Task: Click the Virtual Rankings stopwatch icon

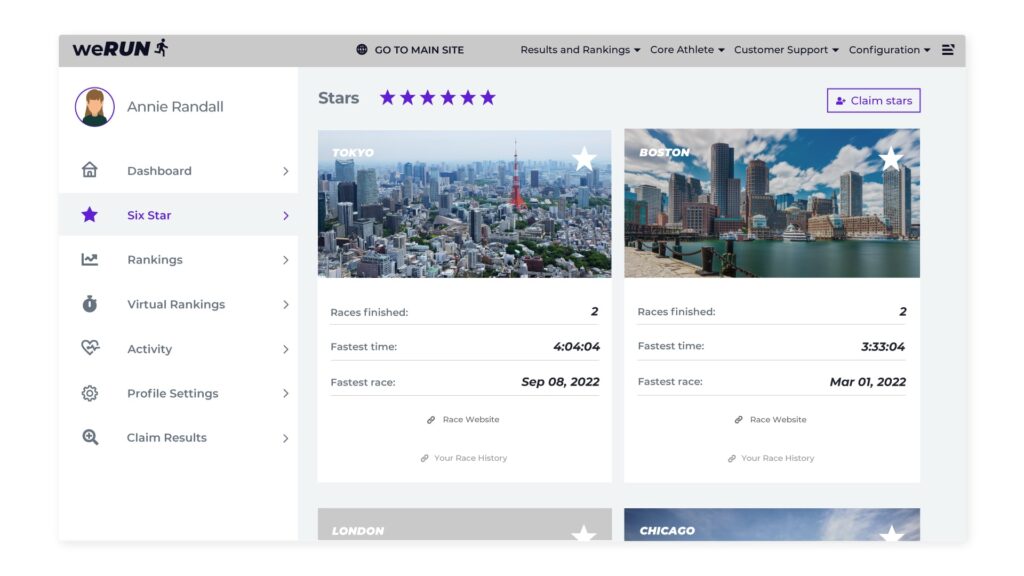Action: click(89, 304)
